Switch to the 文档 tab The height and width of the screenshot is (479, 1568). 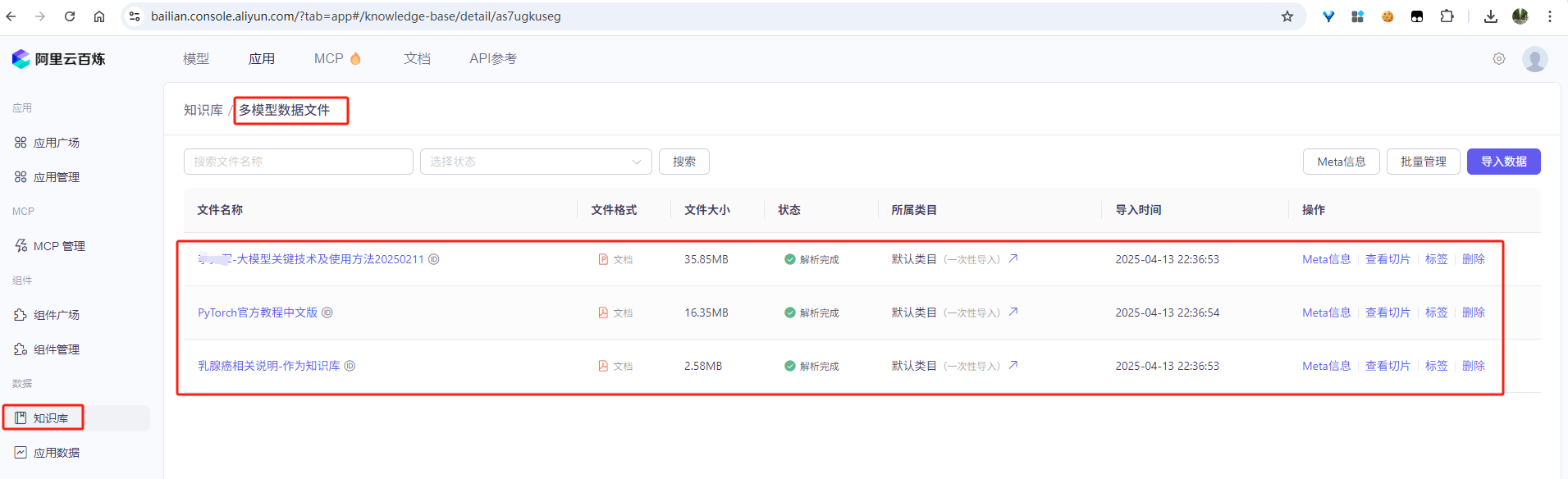coord(417,59)
